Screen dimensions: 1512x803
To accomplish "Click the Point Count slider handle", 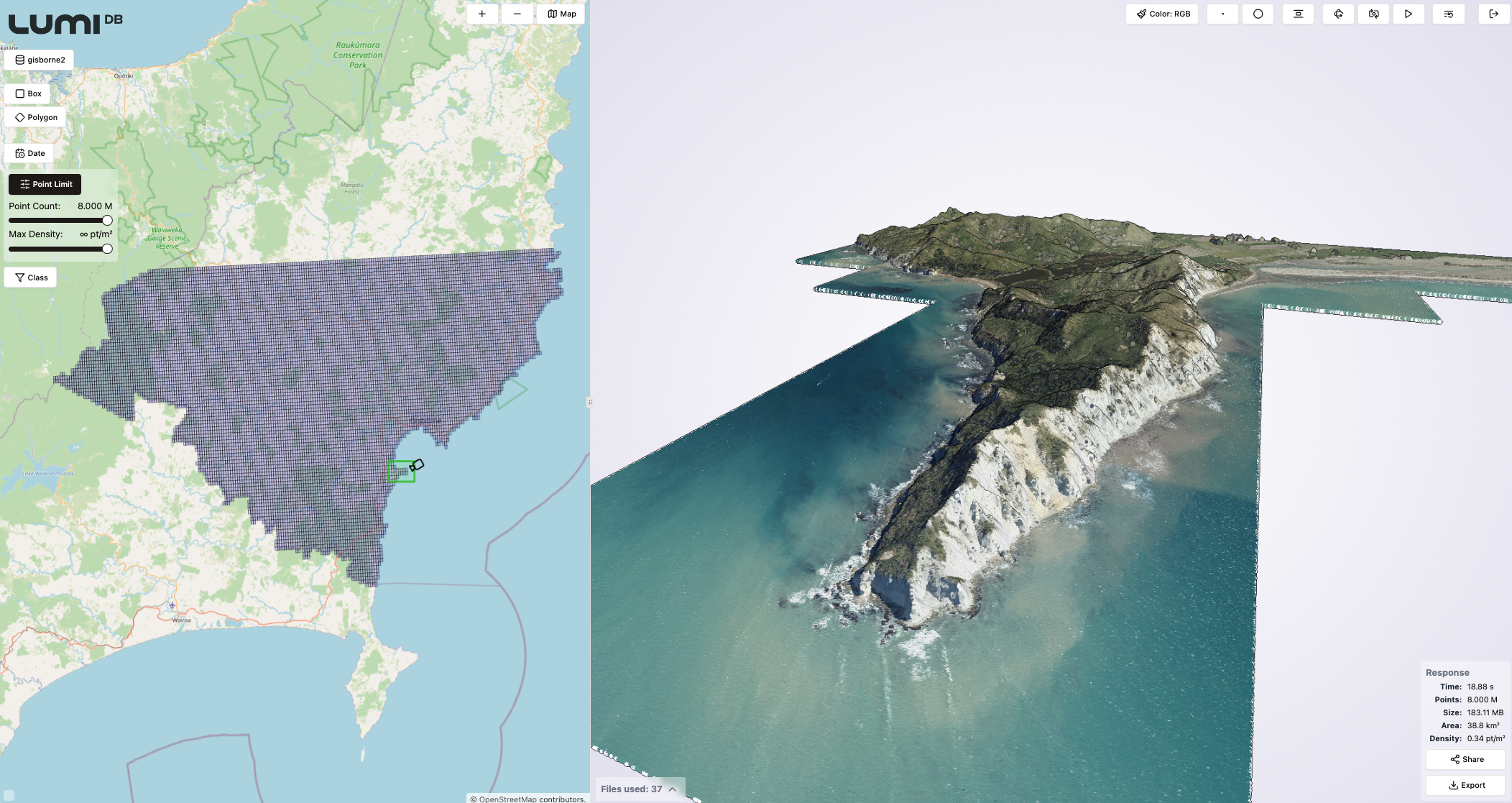I will [x=107, y=221].
